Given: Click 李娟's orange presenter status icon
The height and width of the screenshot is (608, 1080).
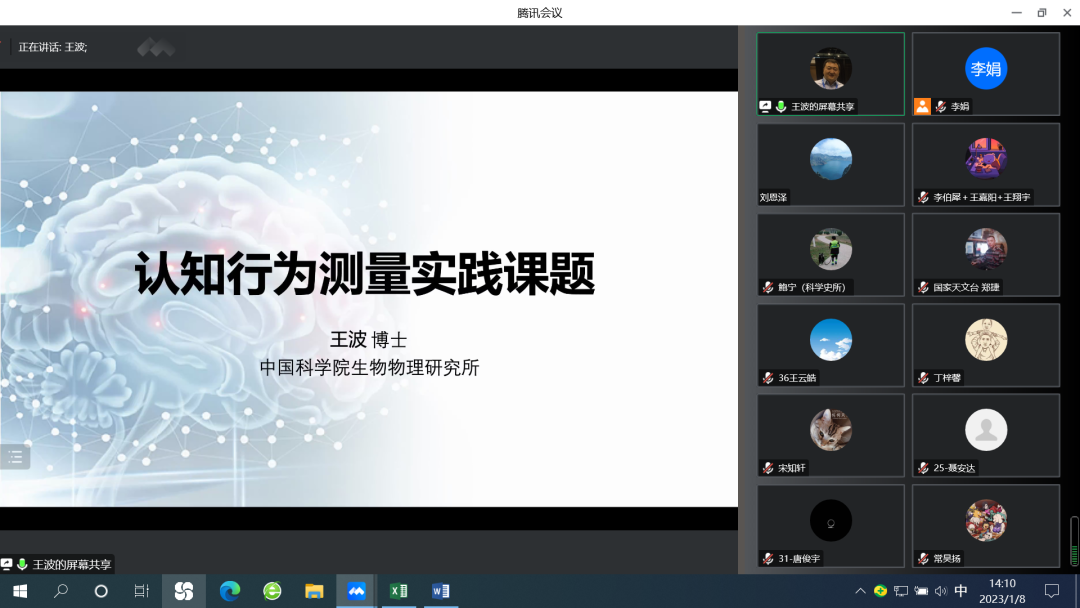Looking at the screenshot, I should coord(922,105).
